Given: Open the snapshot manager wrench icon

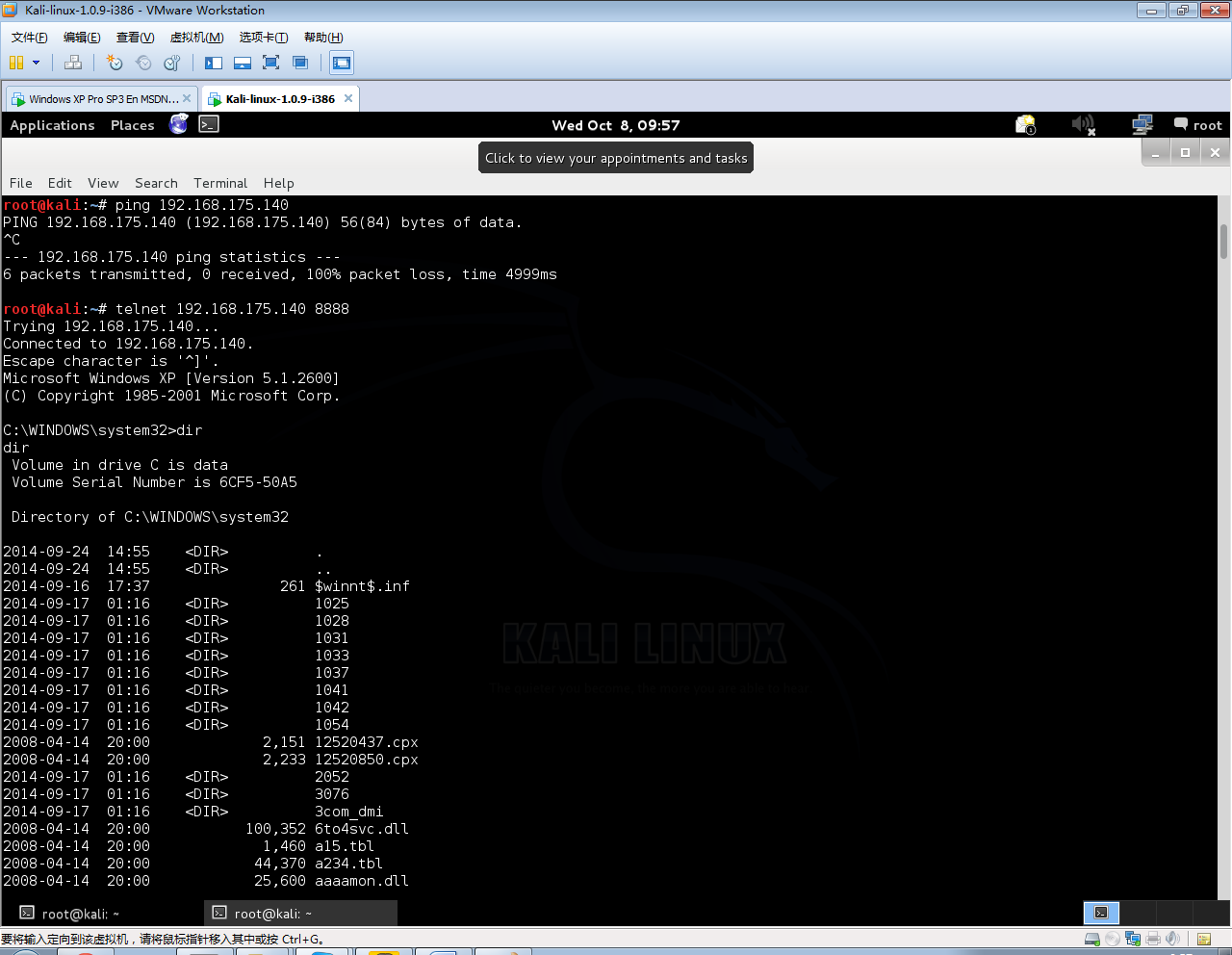Looking at the screenshot, I should tap(172, 63).
